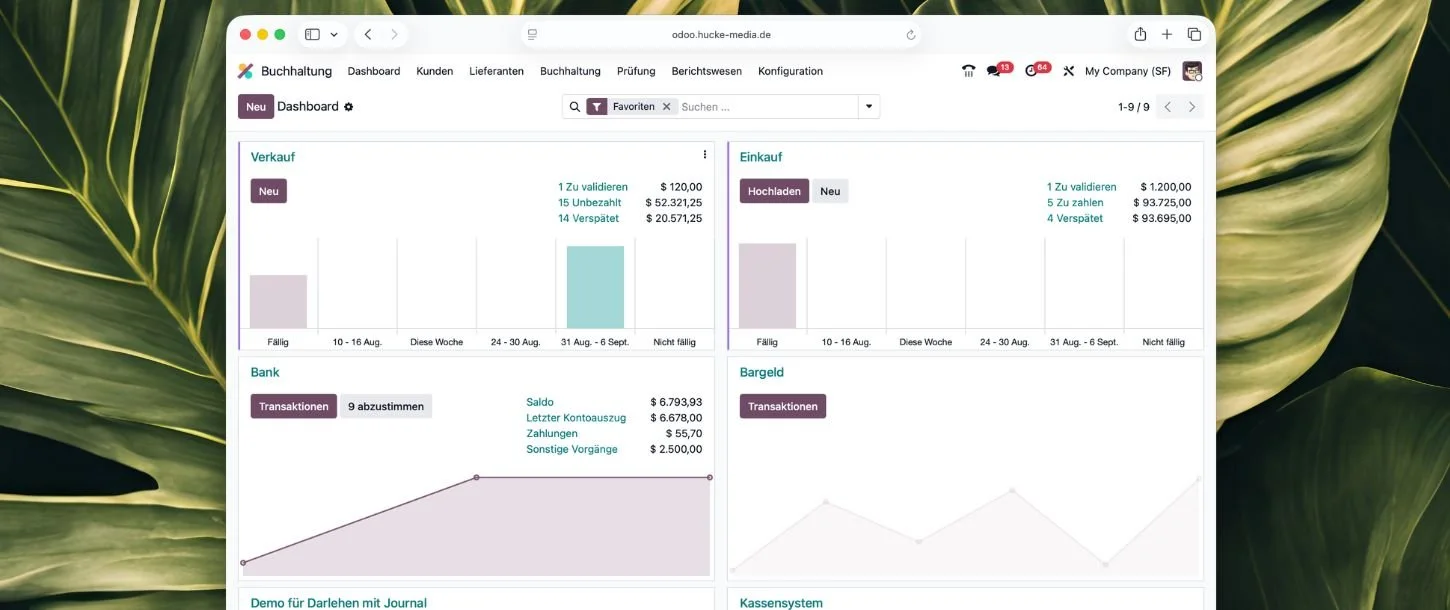Open the user avatar menu

coord(1192,71)
